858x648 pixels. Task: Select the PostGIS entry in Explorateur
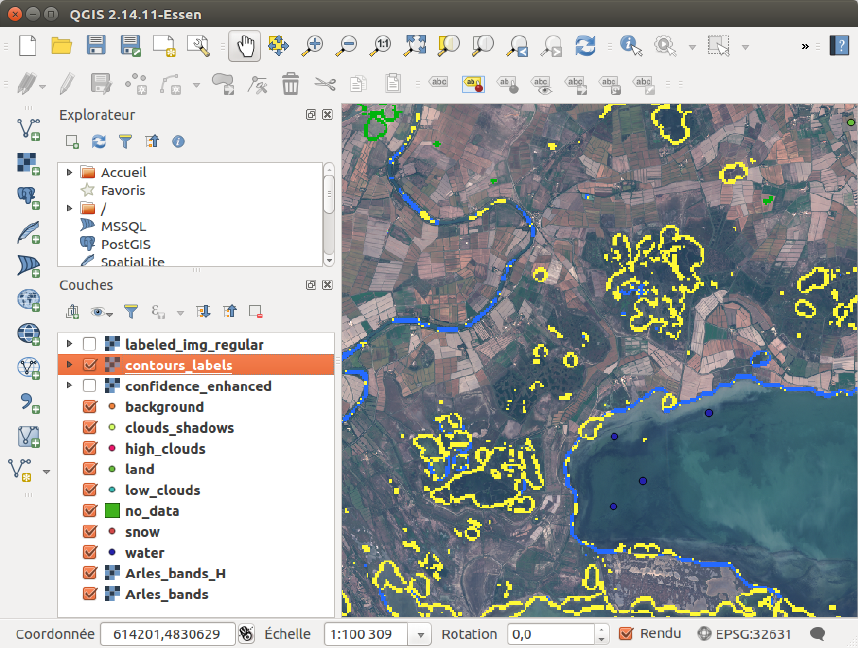(124, 244)
